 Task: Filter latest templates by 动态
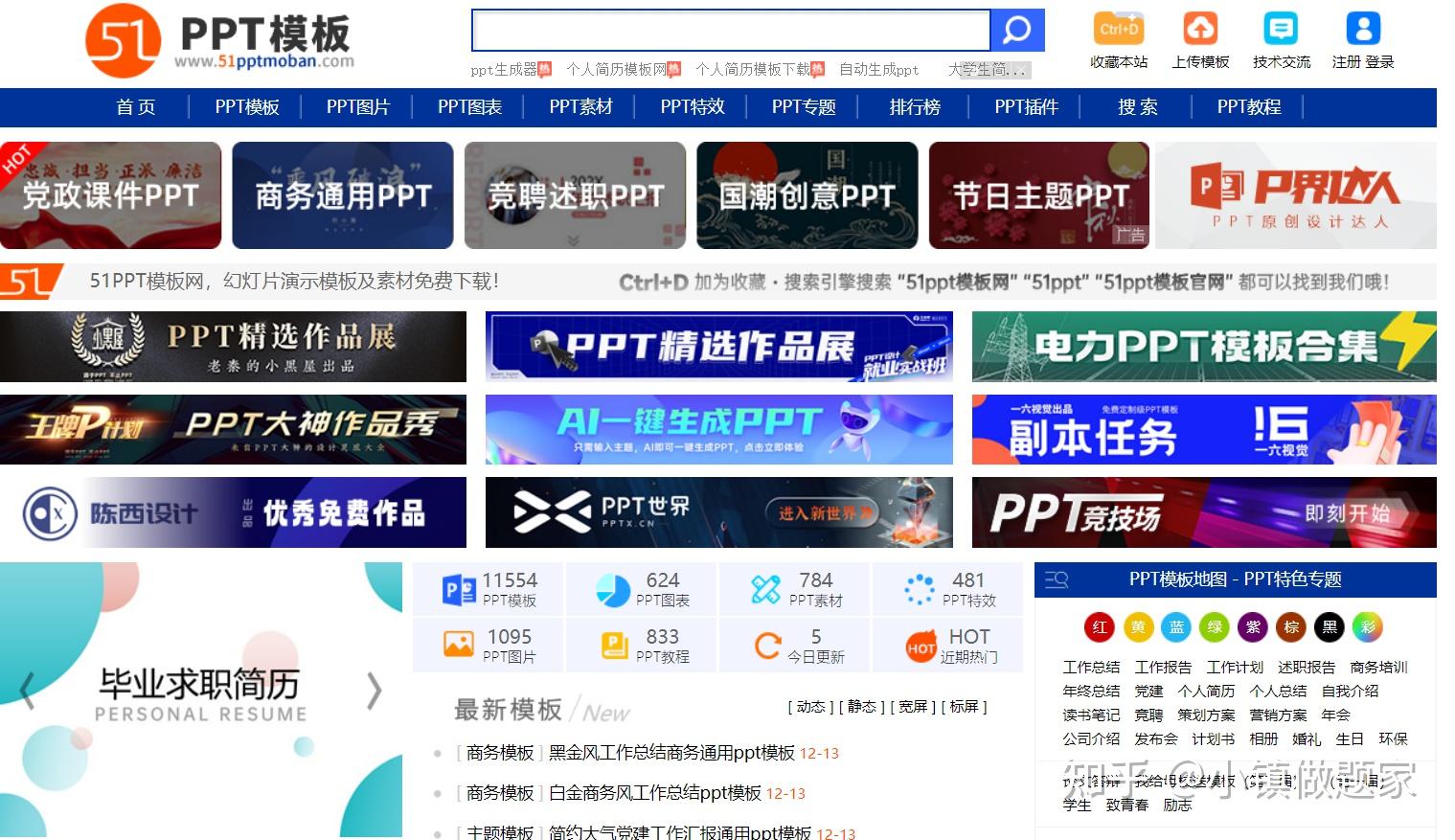tap(810, 707)
